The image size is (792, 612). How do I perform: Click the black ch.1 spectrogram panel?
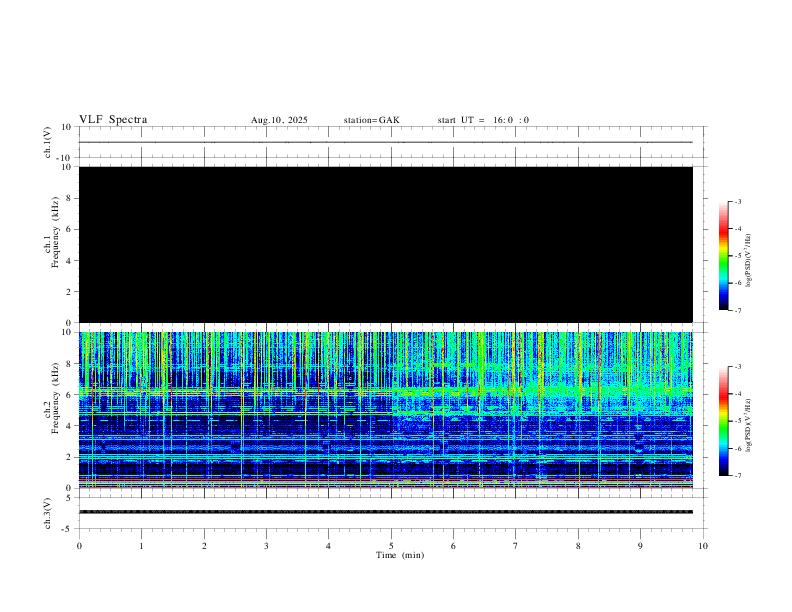pyautogui.click(x=386, y=244)
